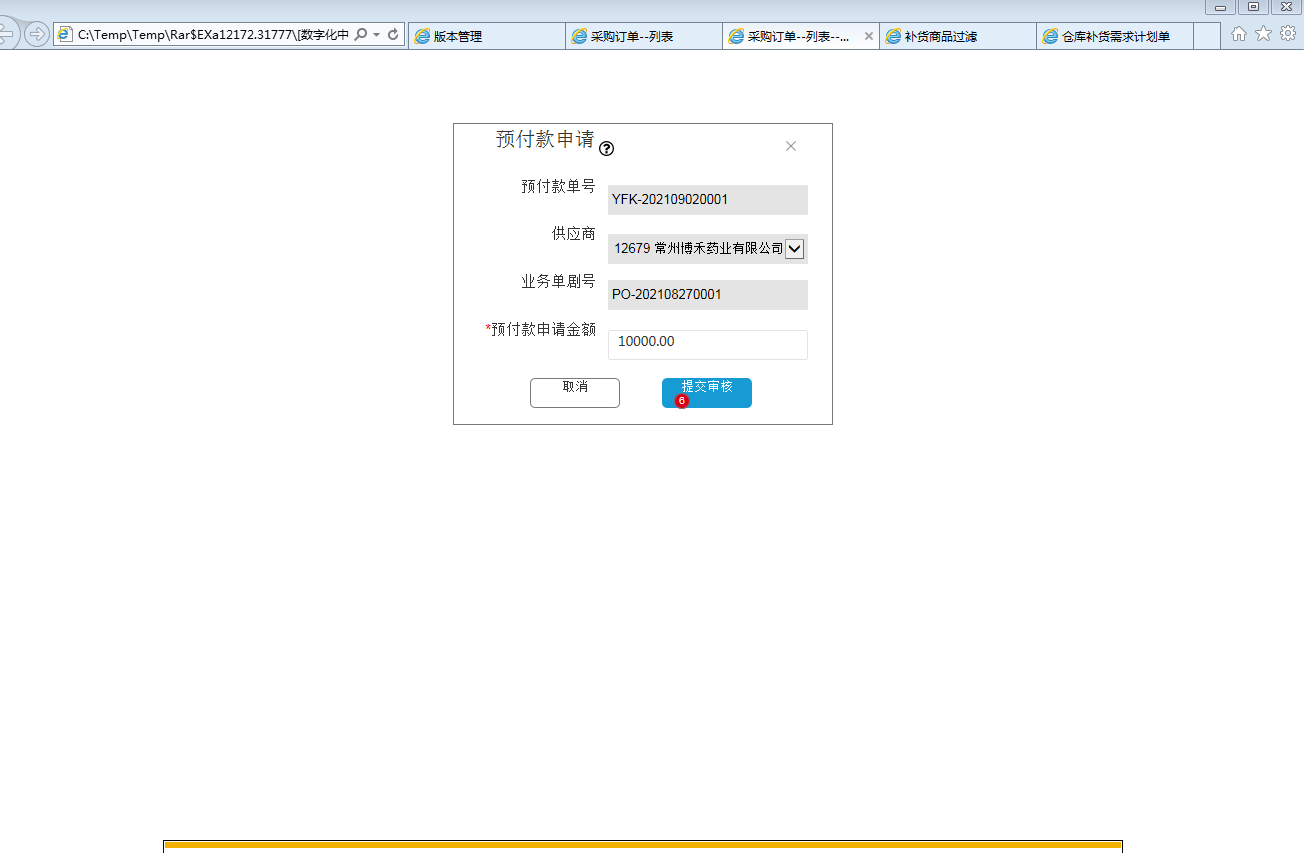Viewport: 1304px width, 853px height.
Task: Click the 预付款申请 dialog title
Action: pyautogui.click(x=545, y=139)
